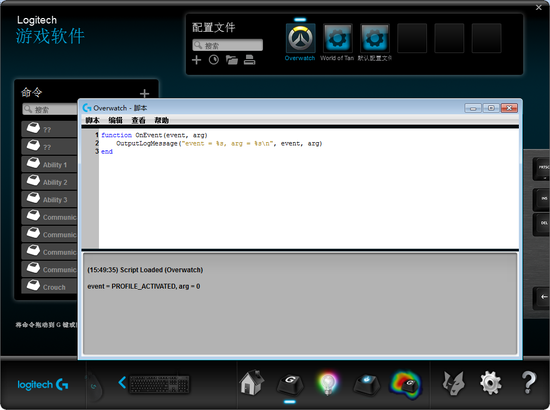Minimize the Overwatch script window

473,108
